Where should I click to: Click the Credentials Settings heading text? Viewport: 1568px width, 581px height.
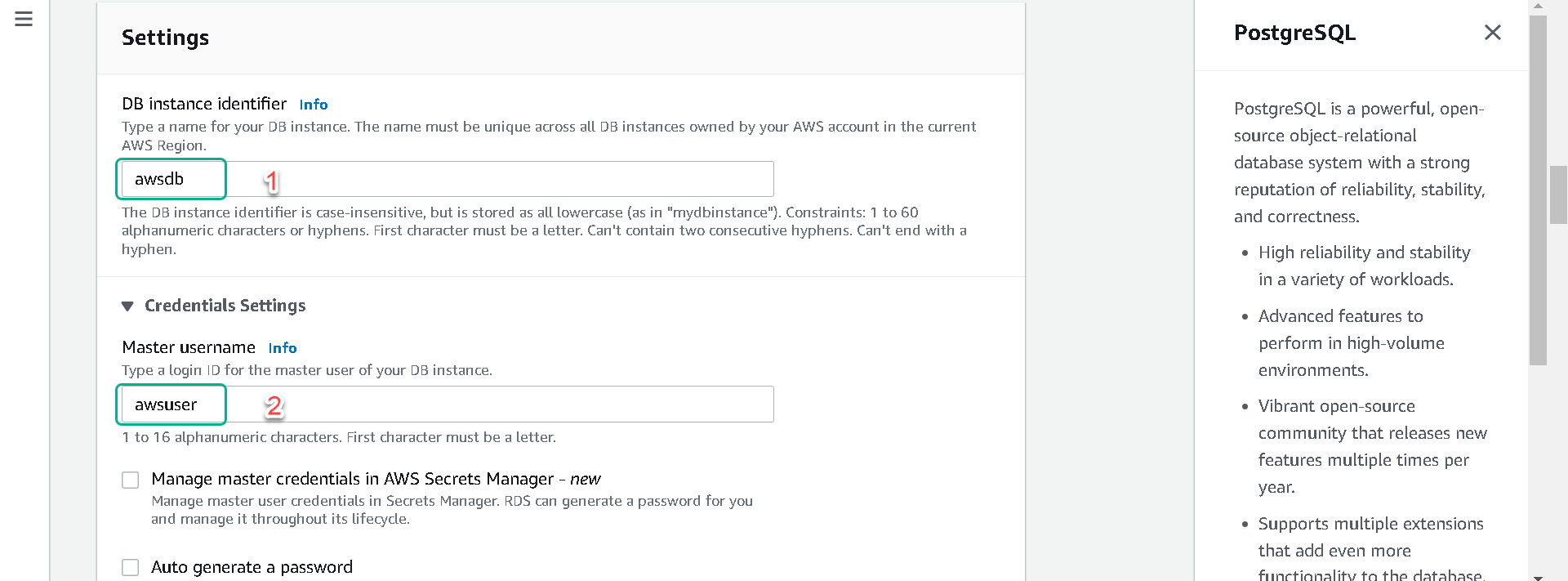click(225, 306)
